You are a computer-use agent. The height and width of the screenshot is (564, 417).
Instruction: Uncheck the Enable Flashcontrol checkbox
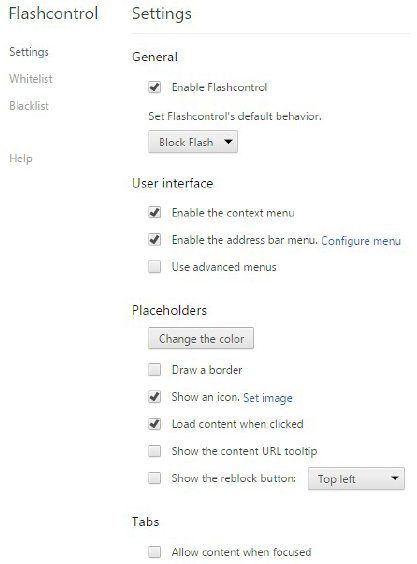[155, 87]
